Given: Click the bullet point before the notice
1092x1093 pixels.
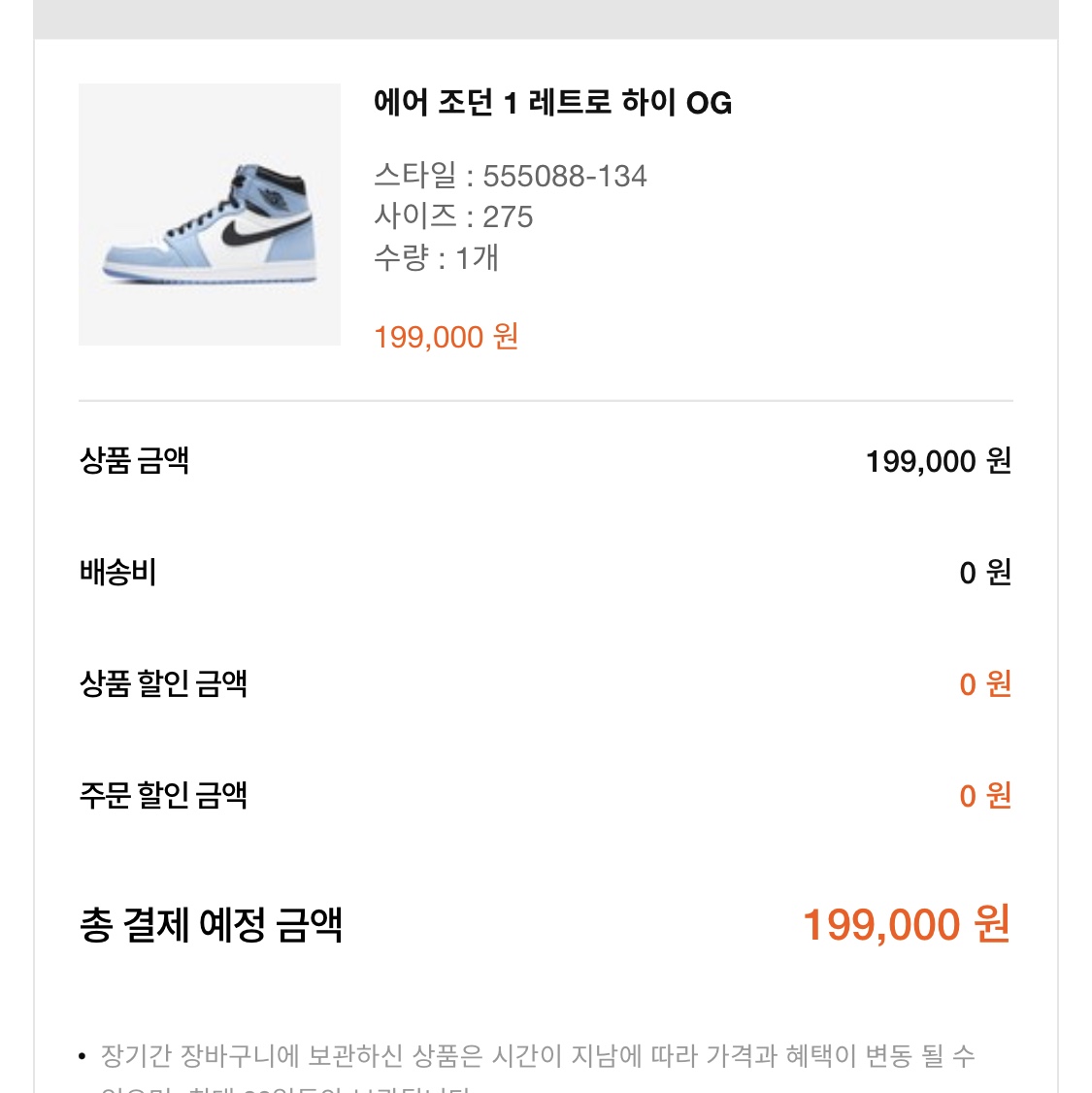Looking at the screenshot, I should coord(83,1057).
